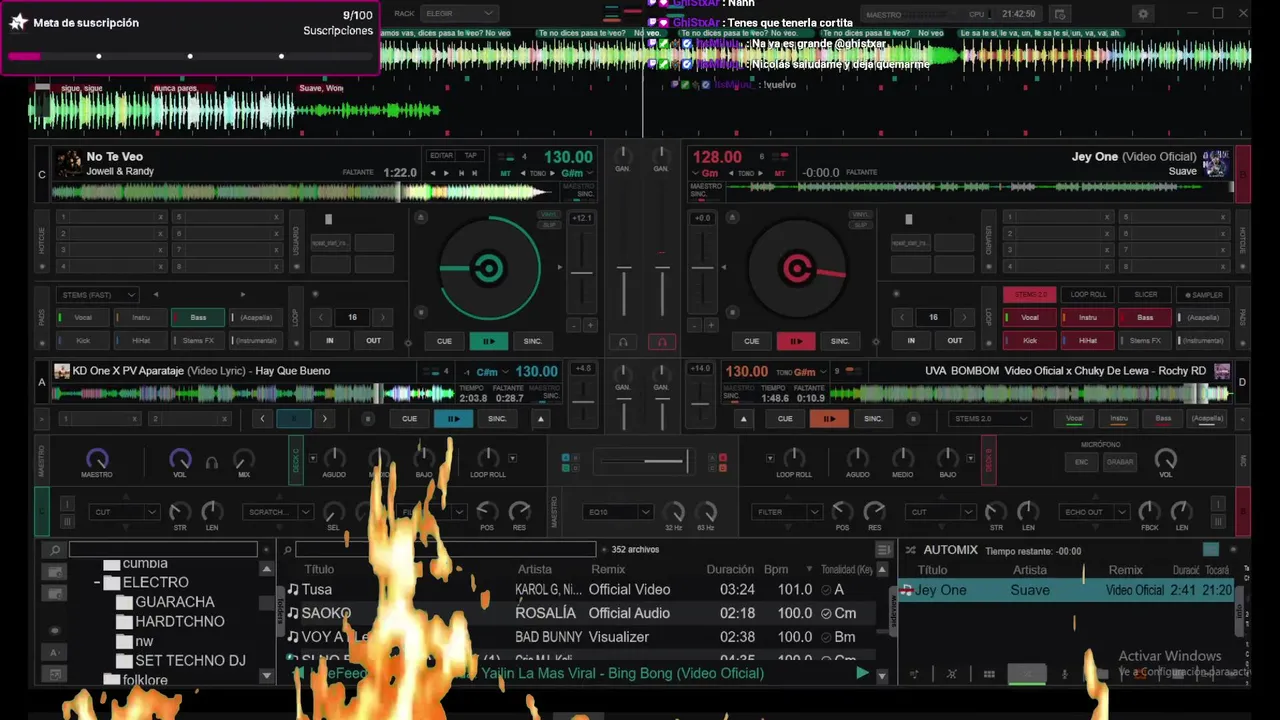The image size is (1280, 720).
Task: Click EDITAR button on deck C
Action: tap(441, 156)
